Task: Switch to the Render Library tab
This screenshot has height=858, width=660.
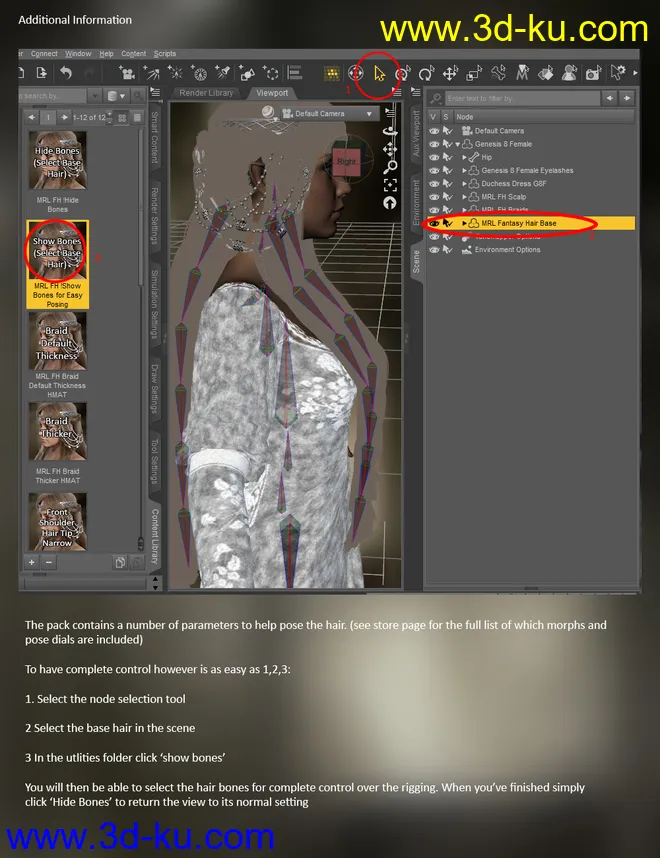Action: (206, 93)
